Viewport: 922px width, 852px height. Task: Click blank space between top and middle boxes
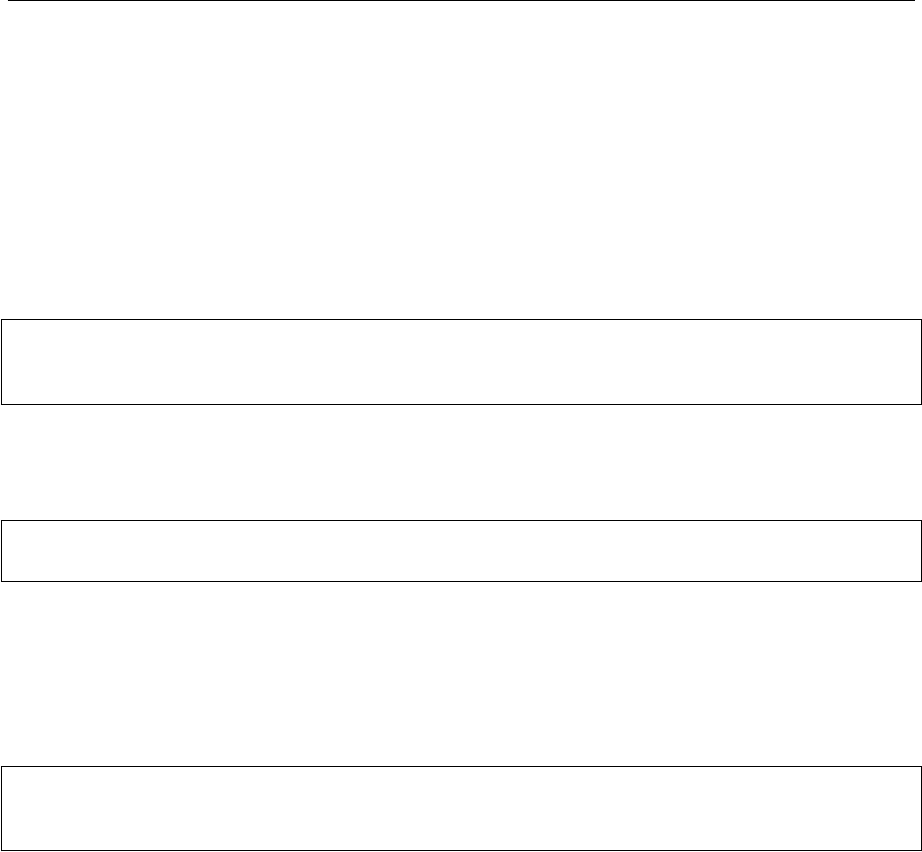[x=460, y=462]
